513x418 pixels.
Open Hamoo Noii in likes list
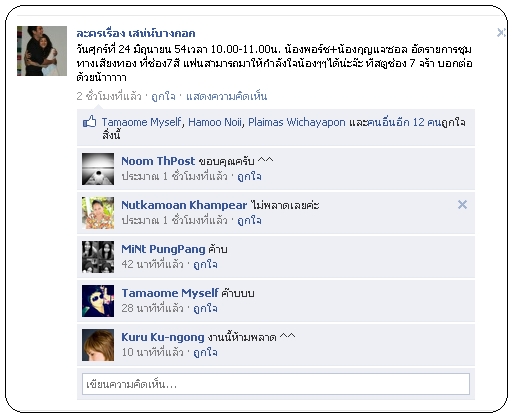(x=215, y=122)
